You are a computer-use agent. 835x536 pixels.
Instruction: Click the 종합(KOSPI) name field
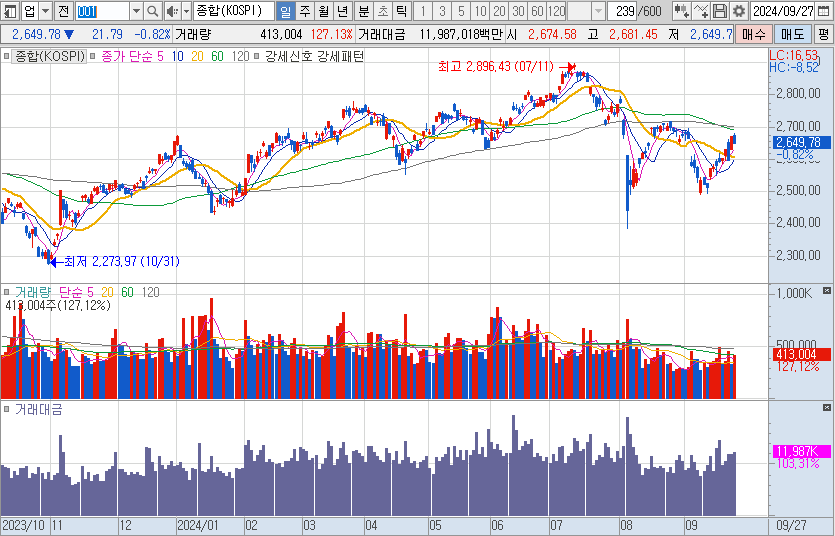[234, 11]
